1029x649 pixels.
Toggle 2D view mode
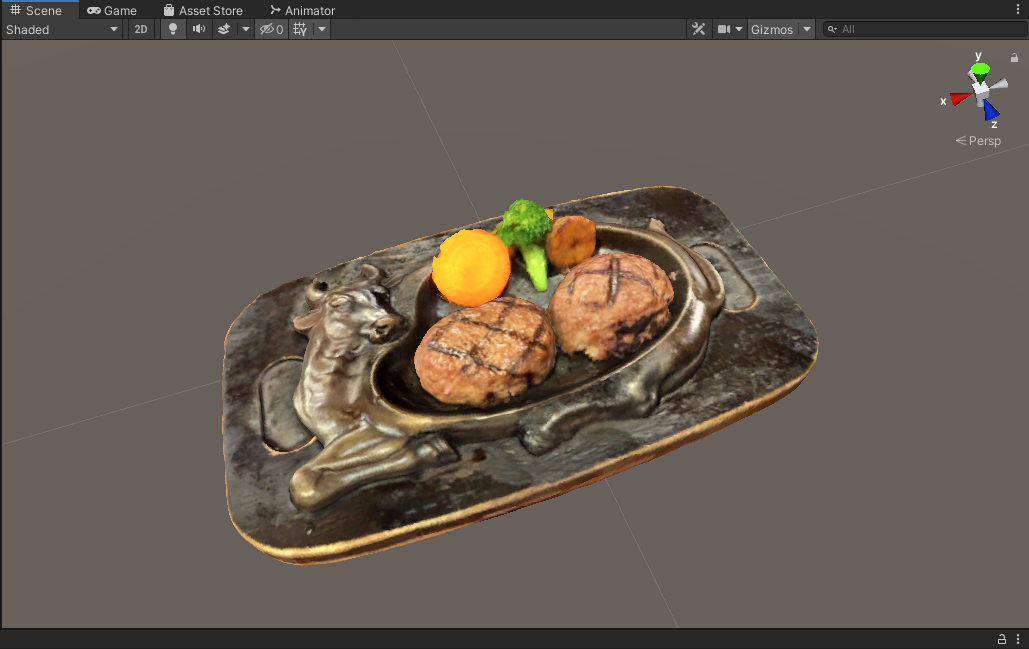click(141, 29)
